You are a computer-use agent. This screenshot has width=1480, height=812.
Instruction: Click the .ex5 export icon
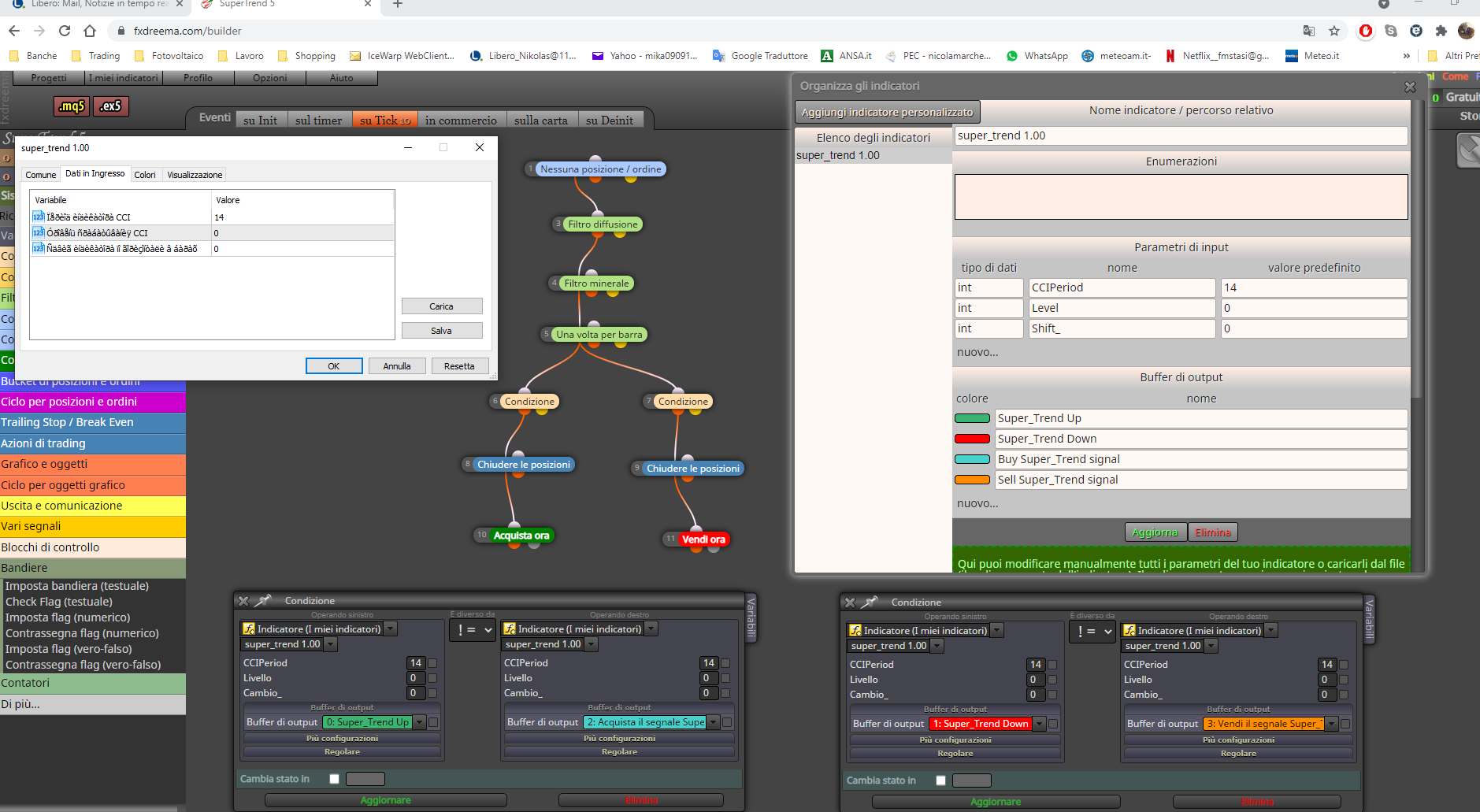[111, 106]
